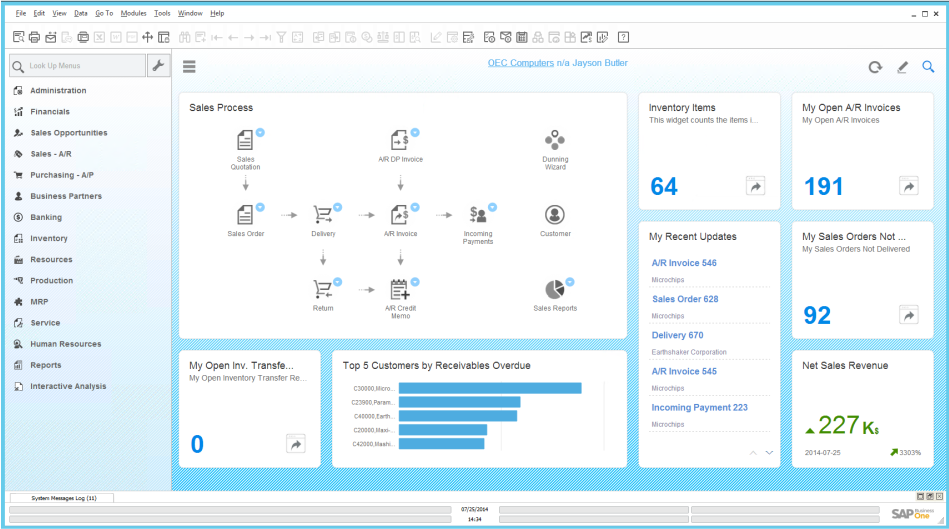The height and width of the screenshot is (529, 949).
Task: Click the refresh cockpit icon
Action: 875,67
